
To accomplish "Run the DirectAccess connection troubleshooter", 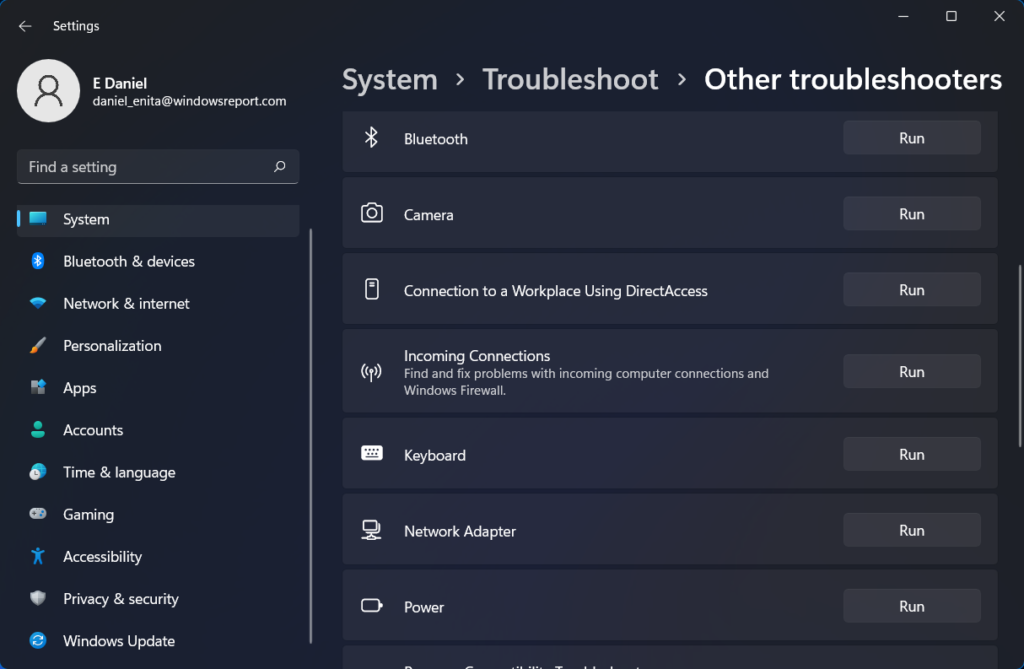I will 912,289.
